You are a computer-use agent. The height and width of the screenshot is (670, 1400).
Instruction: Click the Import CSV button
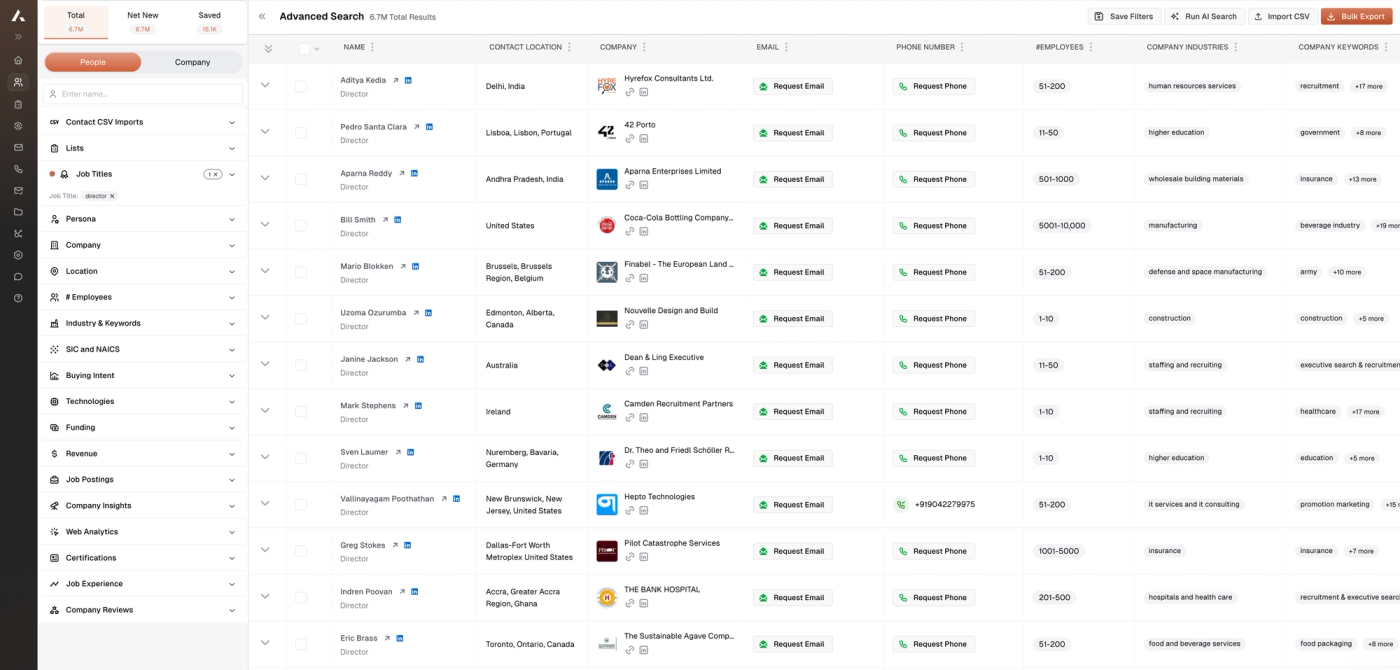pos(1281,17)
